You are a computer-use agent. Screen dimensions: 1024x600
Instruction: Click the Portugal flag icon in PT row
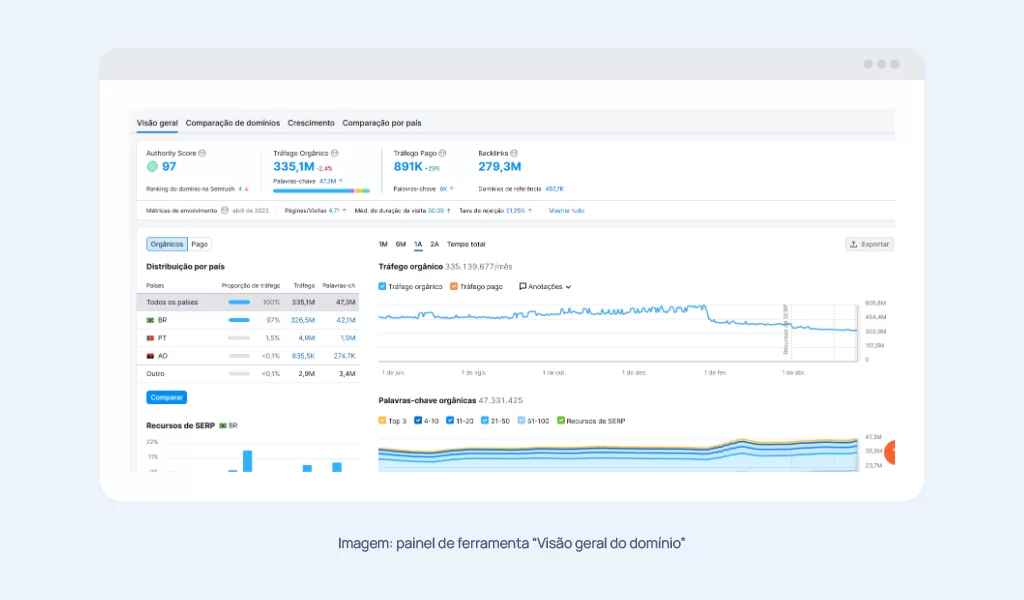click(150, 338)
